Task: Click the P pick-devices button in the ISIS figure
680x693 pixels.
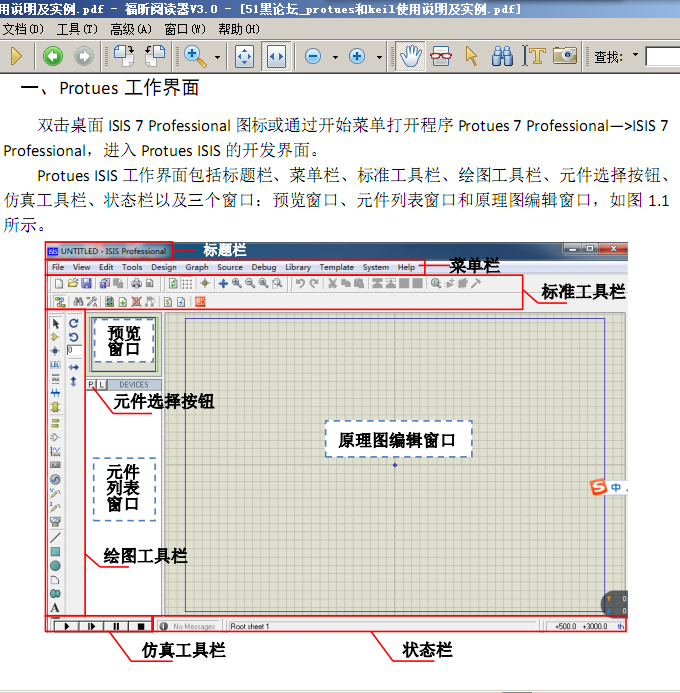Action: click(x=91, y=384)
